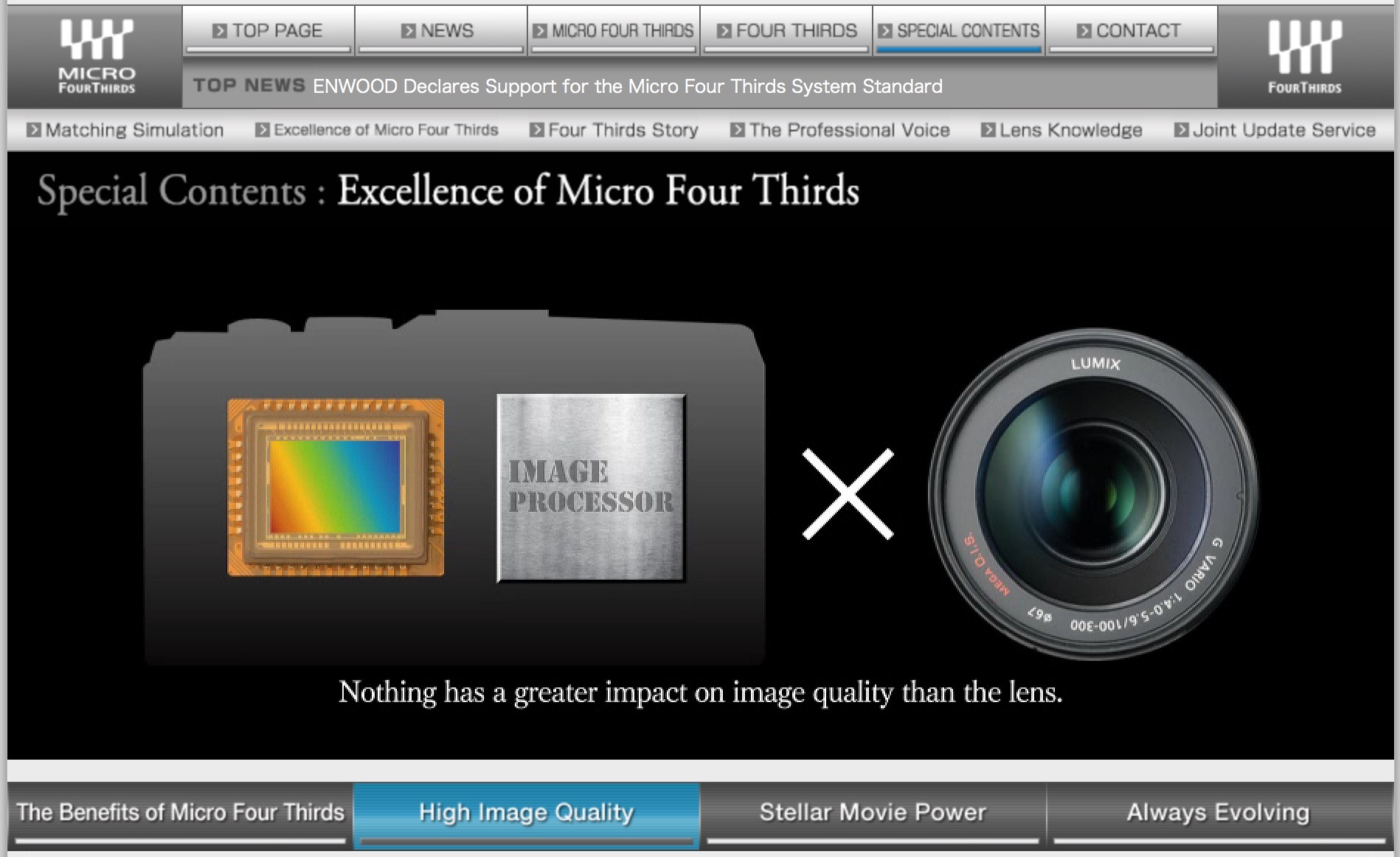Switch to Stellar Movie Power tab
Image resolution: width=1400 pixels, height=857 pixels.
point(873,814)
